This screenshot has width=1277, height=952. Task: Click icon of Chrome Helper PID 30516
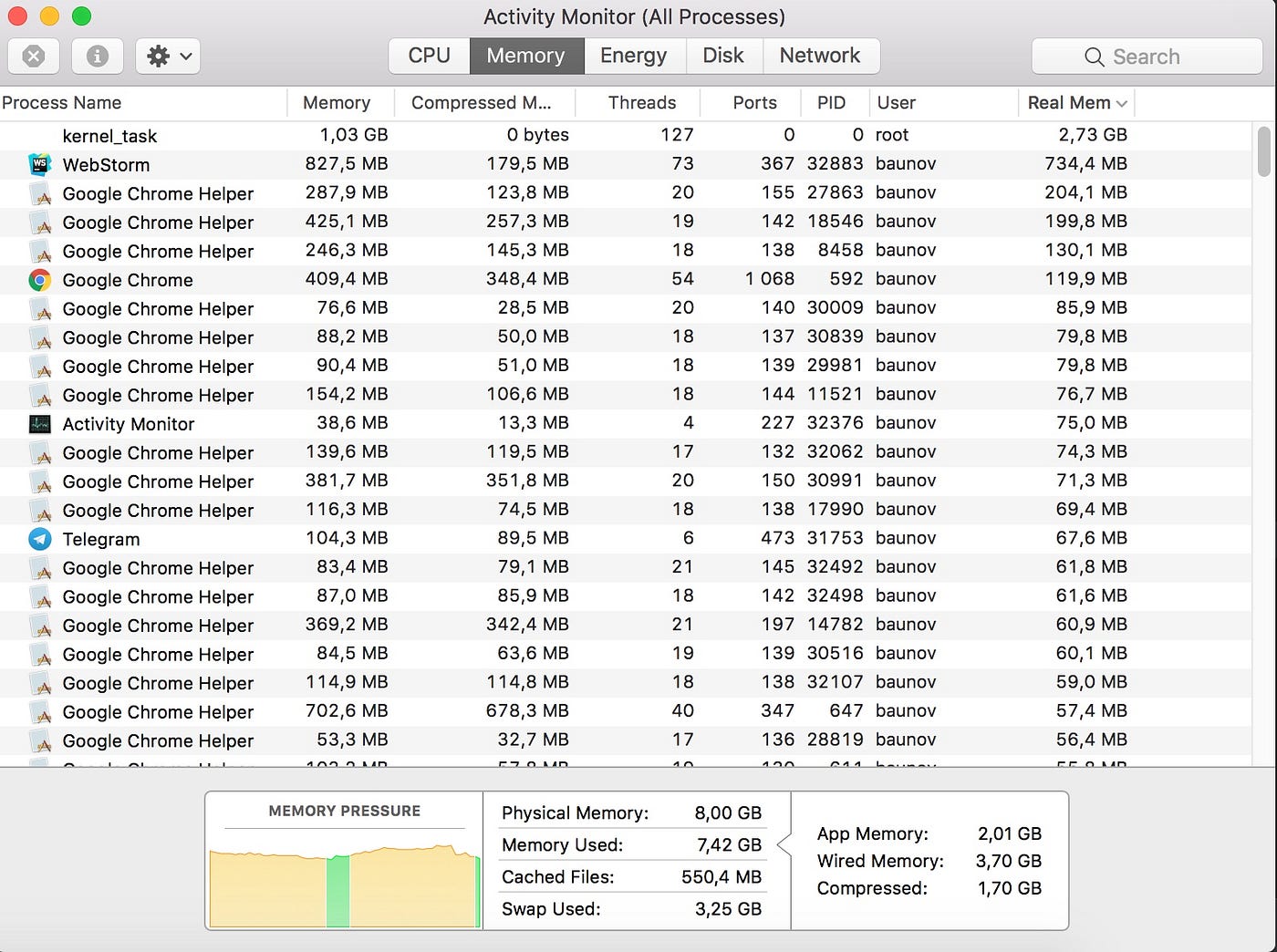39,655
